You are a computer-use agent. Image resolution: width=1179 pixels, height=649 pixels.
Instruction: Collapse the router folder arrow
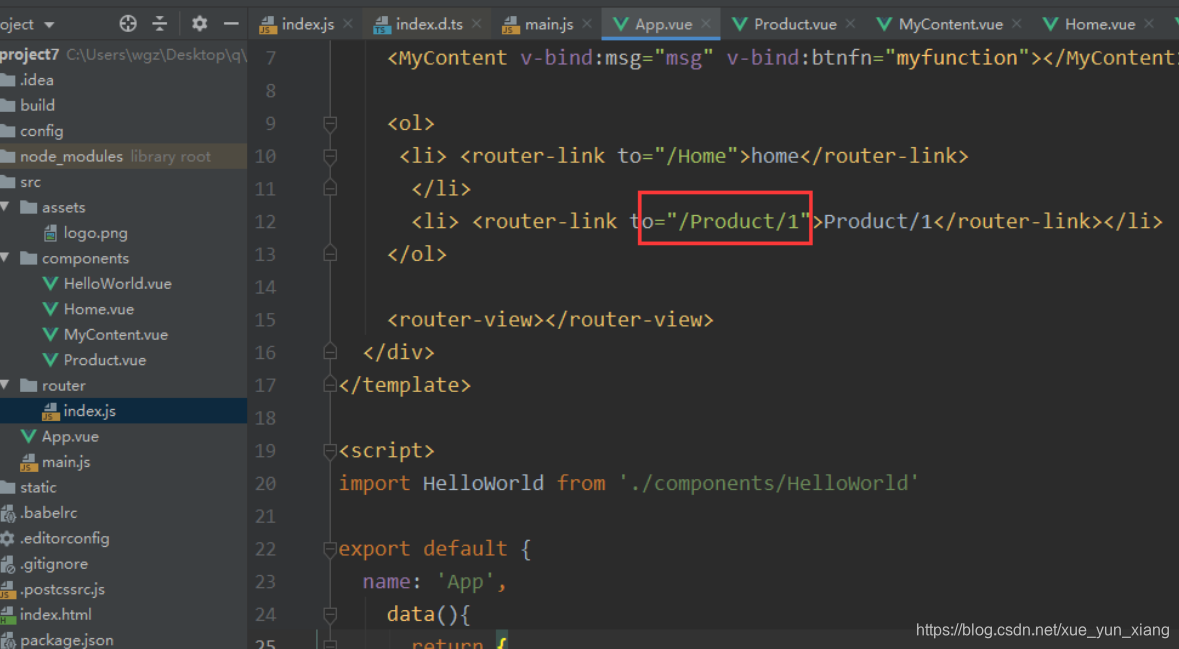tap(5, 385)
